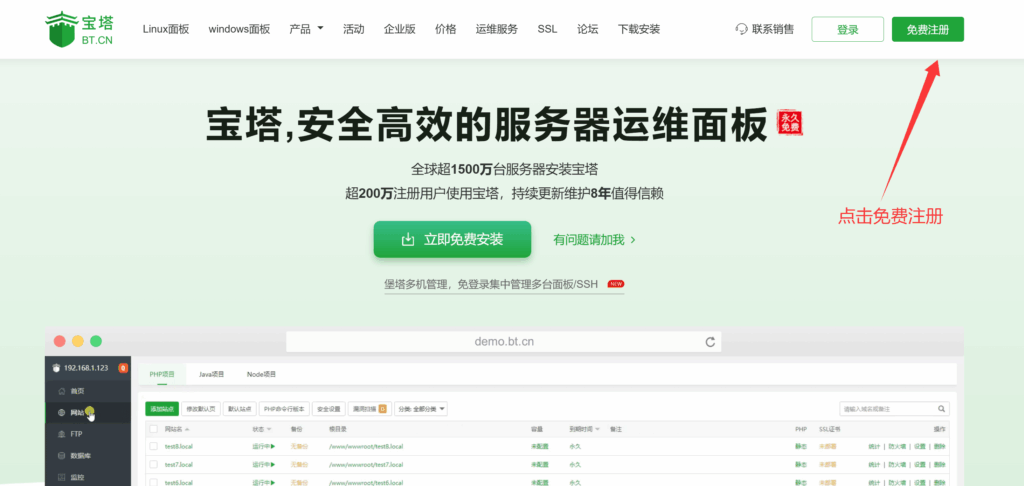Click the 修改默认页 button

(200, 409)
